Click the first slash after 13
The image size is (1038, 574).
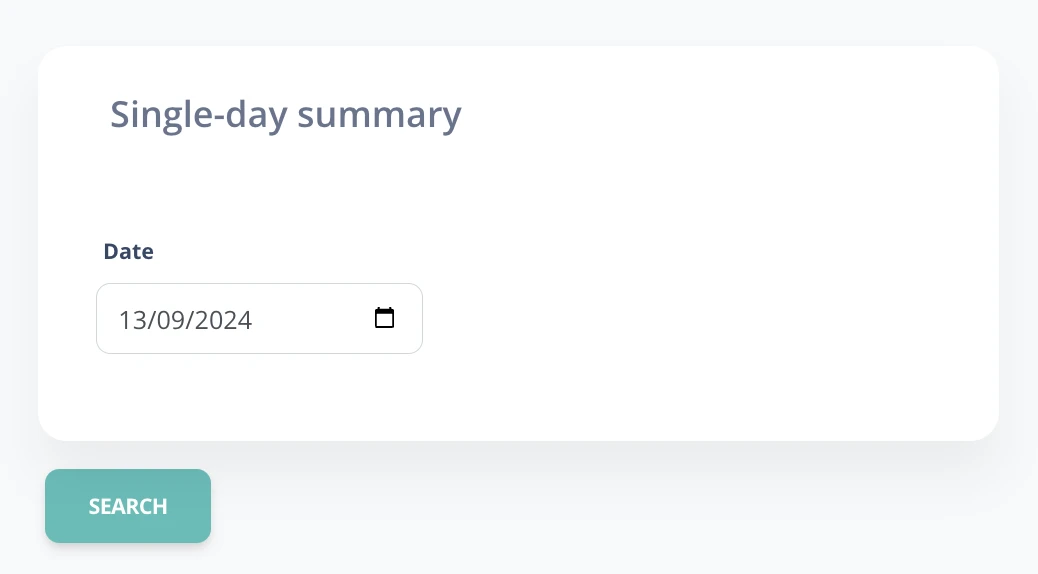[x=152, y=320]
